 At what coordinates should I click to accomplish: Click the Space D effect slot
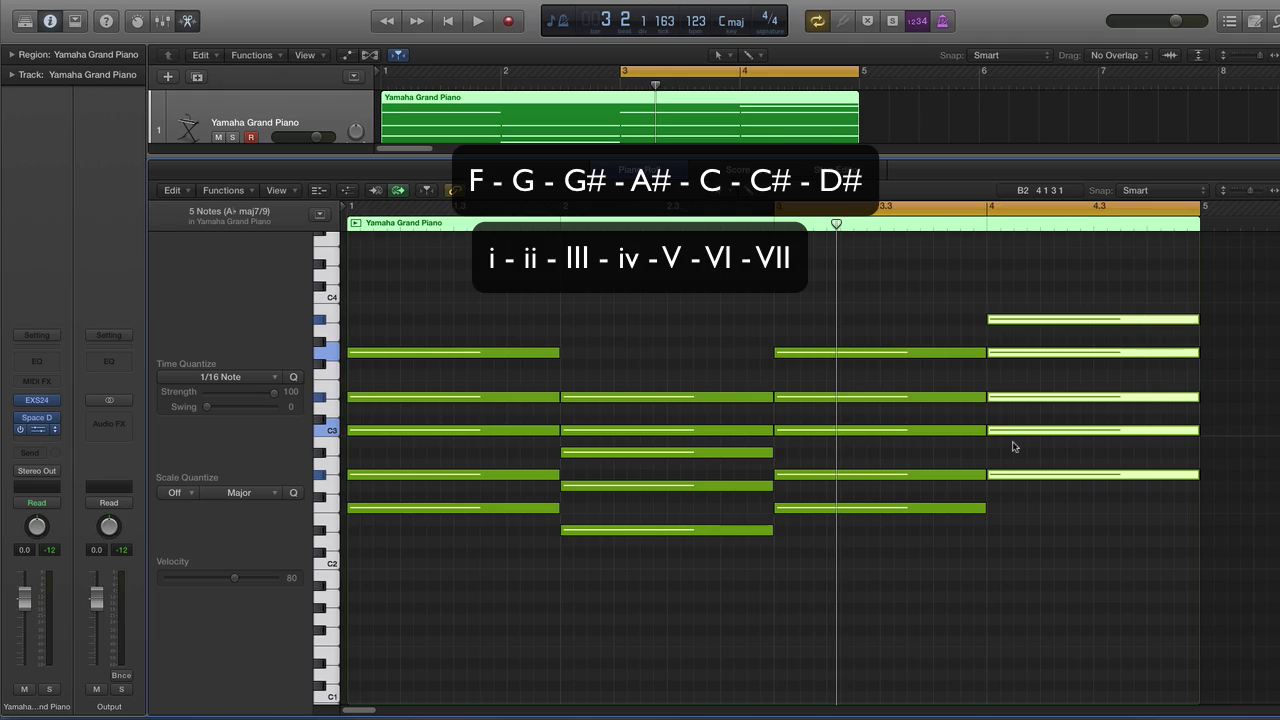point(37,418)
